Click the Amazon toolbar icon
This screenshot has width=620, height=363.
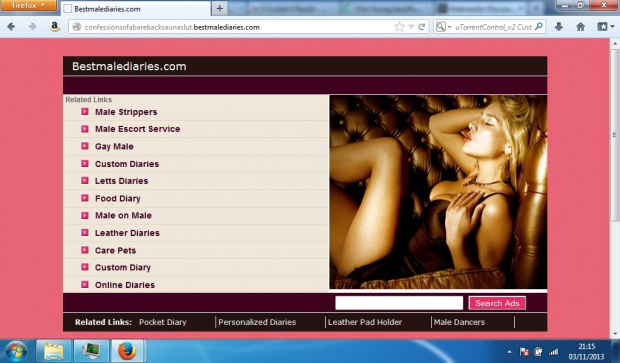point(55,27)
